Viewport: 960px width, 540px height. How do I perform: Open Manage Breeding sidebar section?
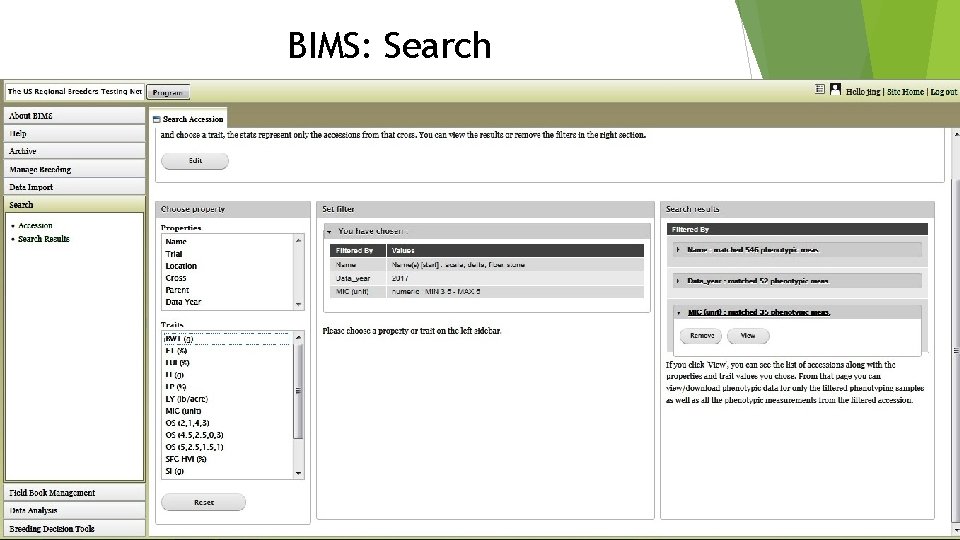tap(75, 170)
